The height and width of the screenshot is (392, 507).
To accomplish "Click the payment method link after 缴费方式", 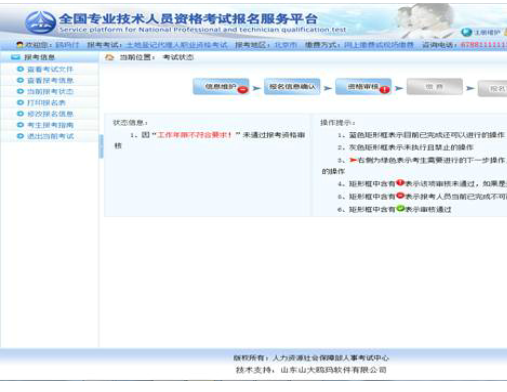I will click(379, 45).
